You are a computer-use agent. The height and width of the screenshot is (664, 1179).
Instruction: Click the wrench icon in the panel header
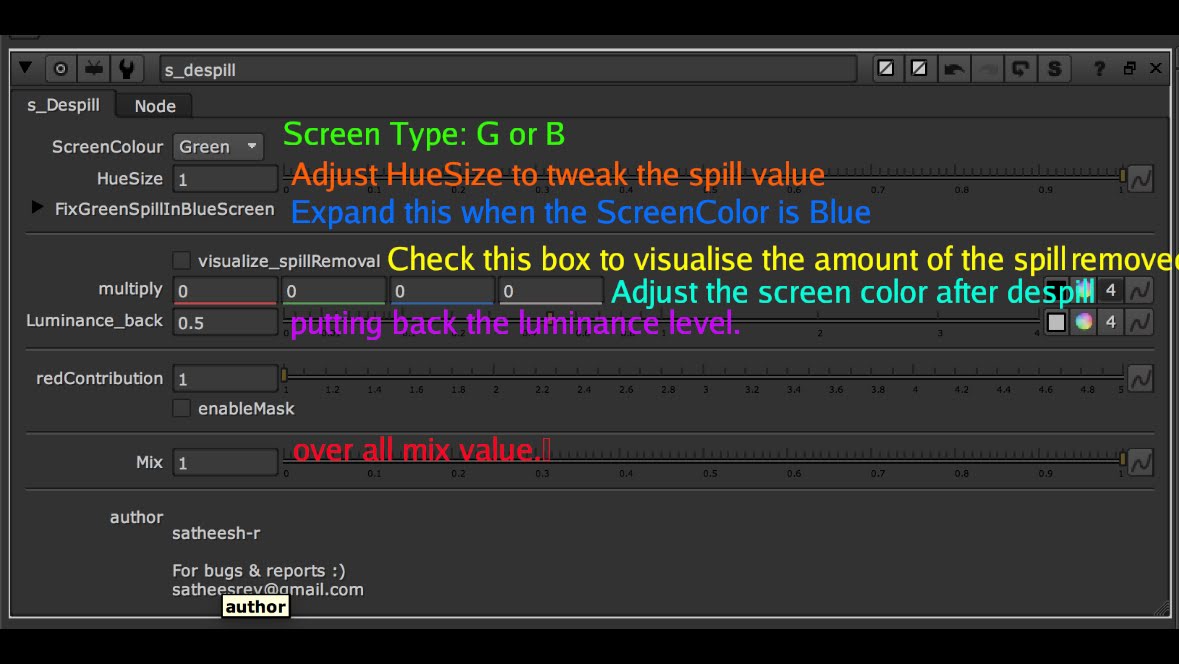click(126, 69)
